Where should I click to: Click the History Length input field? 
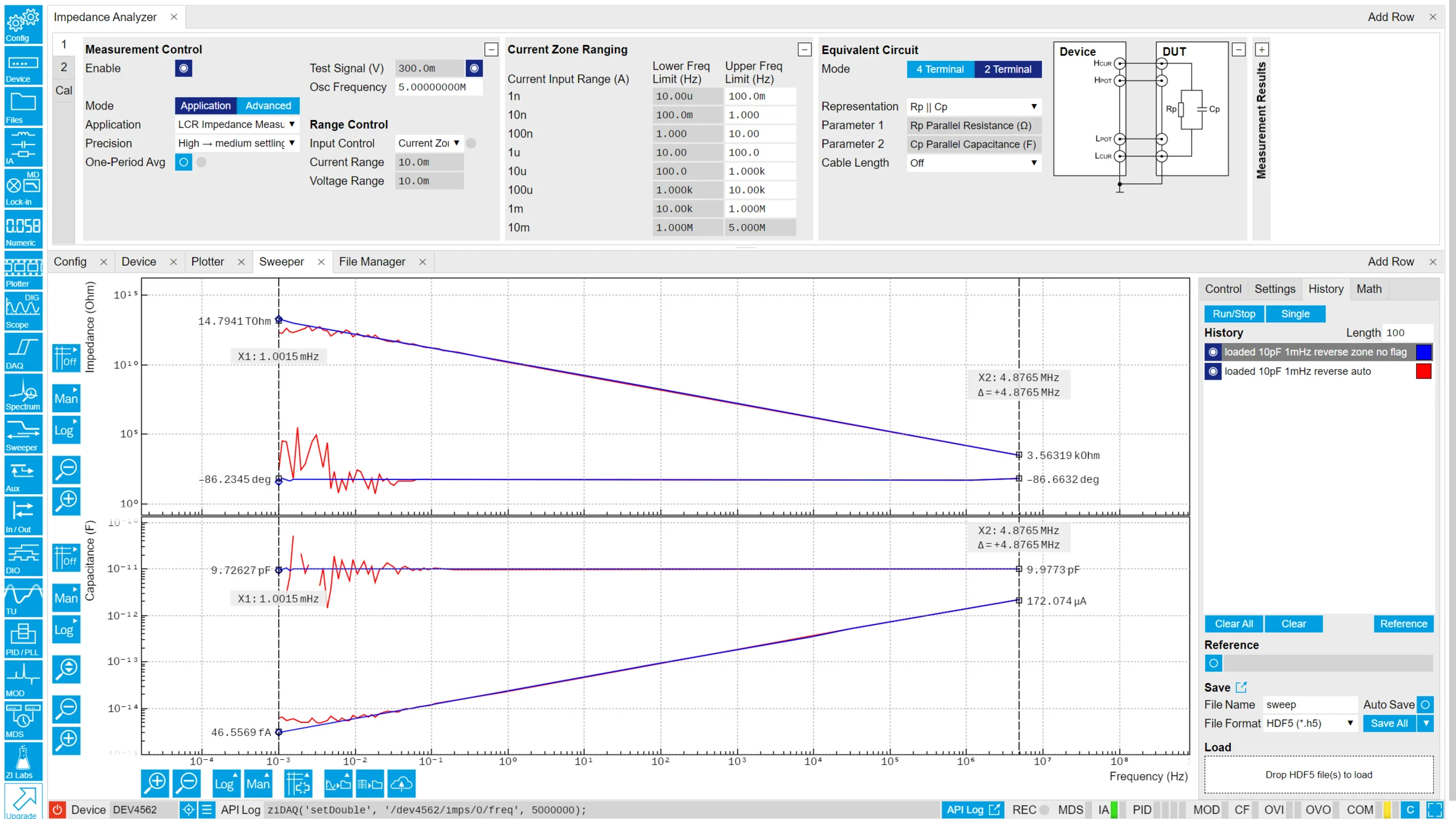1407,333
